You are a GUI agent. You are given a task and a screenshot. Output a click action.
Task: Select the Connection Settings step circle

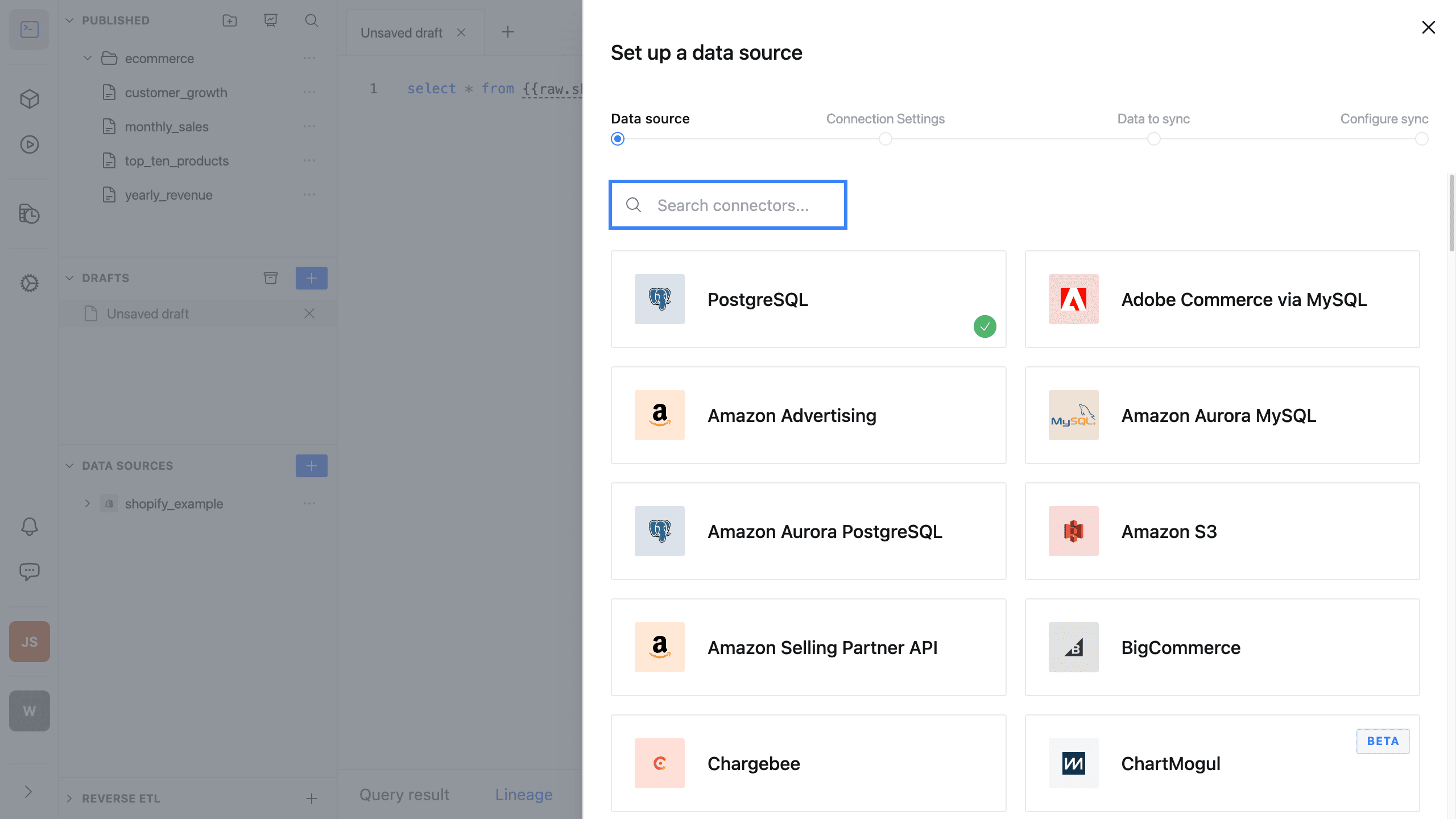point(885,139)
